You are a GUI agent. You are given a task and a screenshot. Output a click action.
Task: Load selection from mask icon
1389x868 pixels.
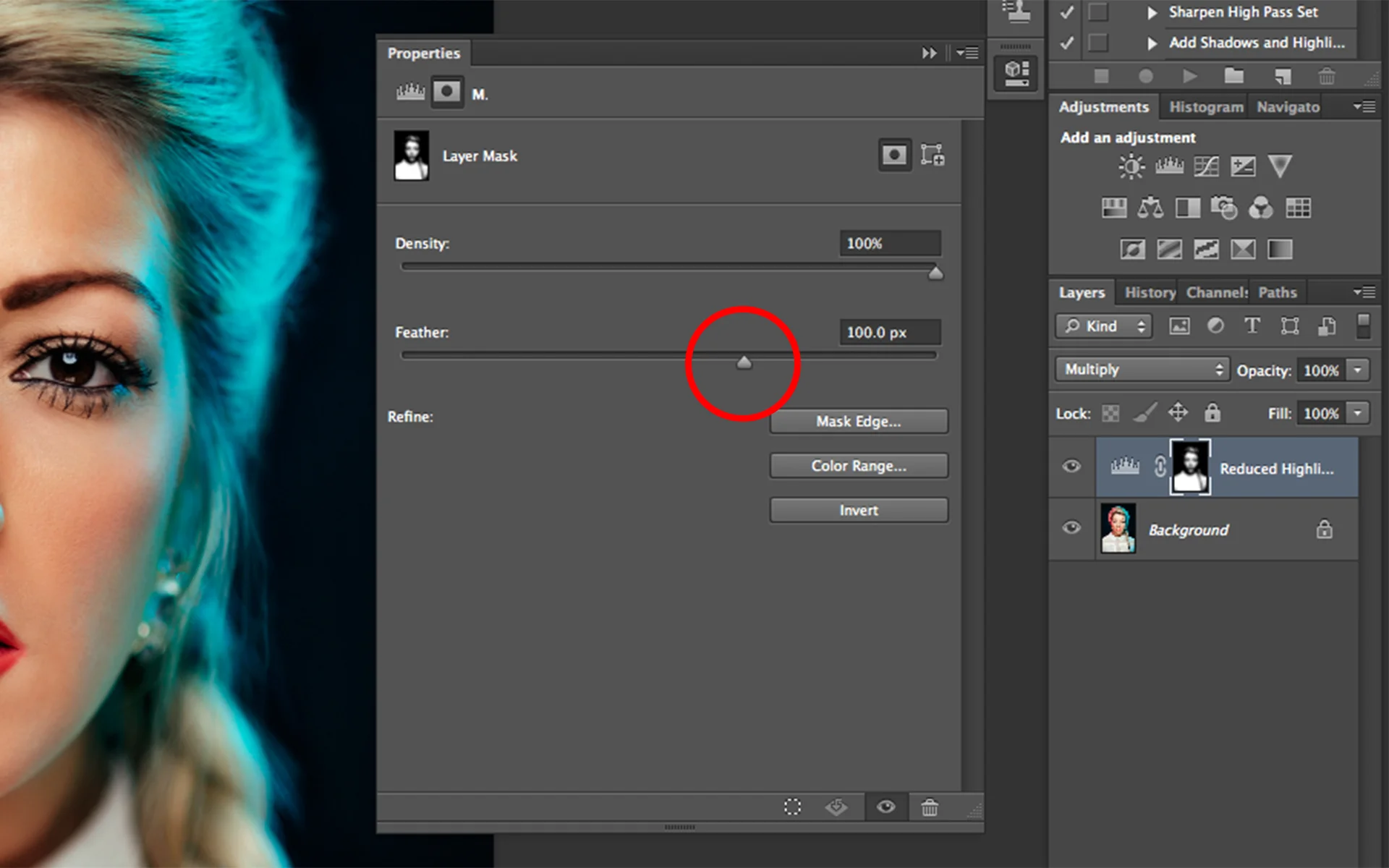pos(792,807)
